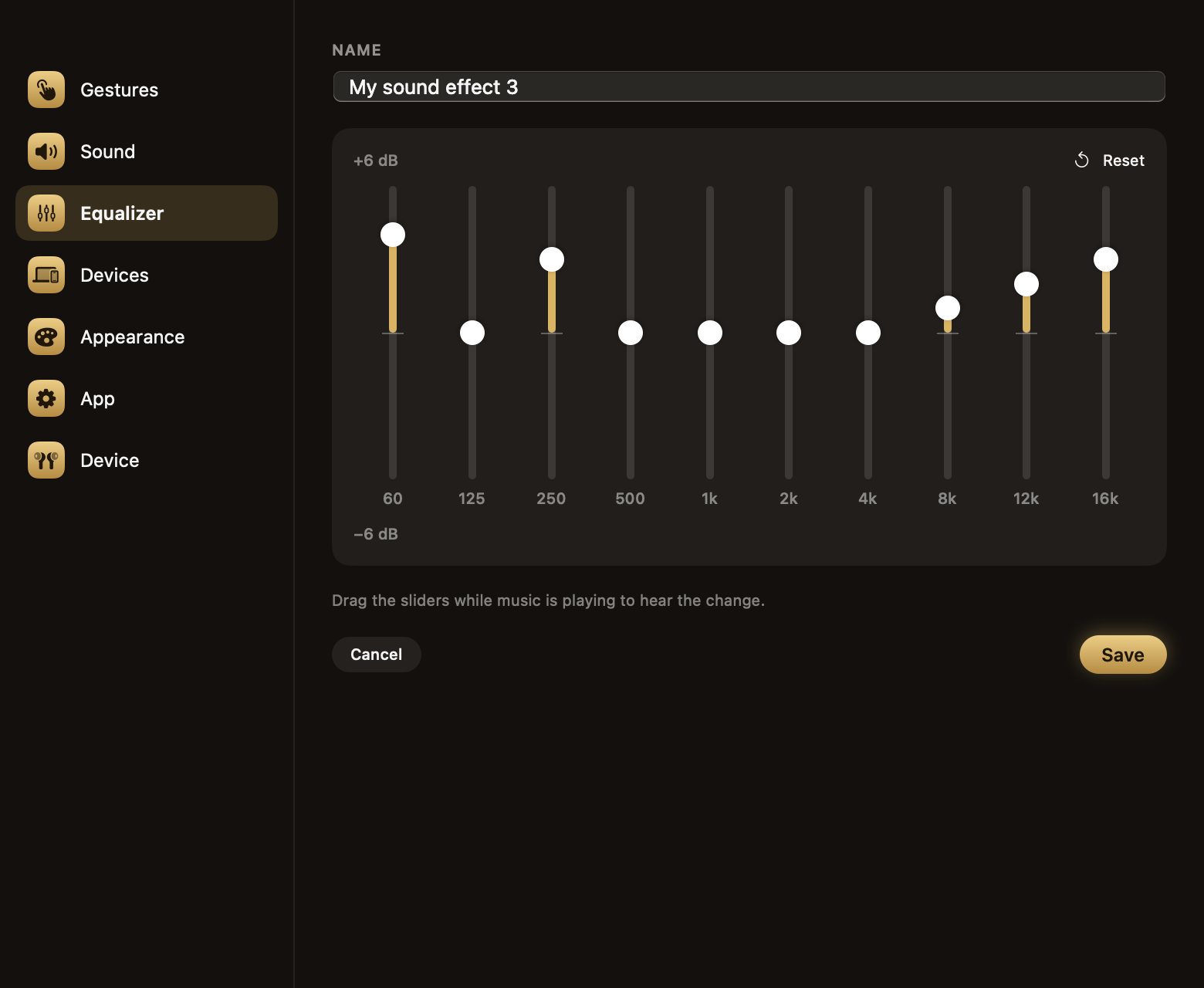The width and height of the screenshot is (1204, 988).
Task: Switch to the Sound section
Action: 147,151
